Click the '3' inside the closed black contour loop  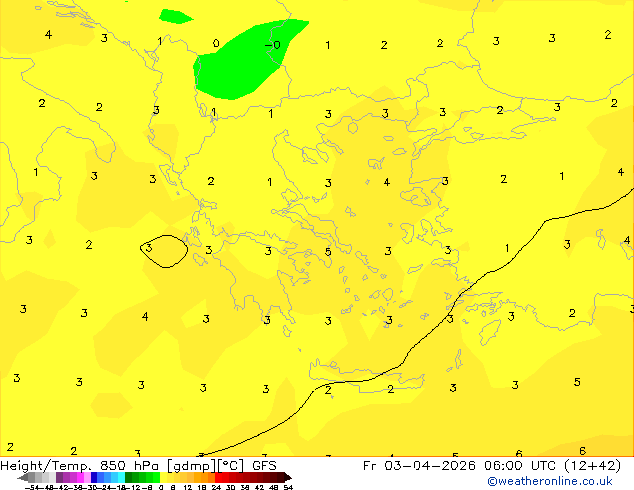click(149, 247)
